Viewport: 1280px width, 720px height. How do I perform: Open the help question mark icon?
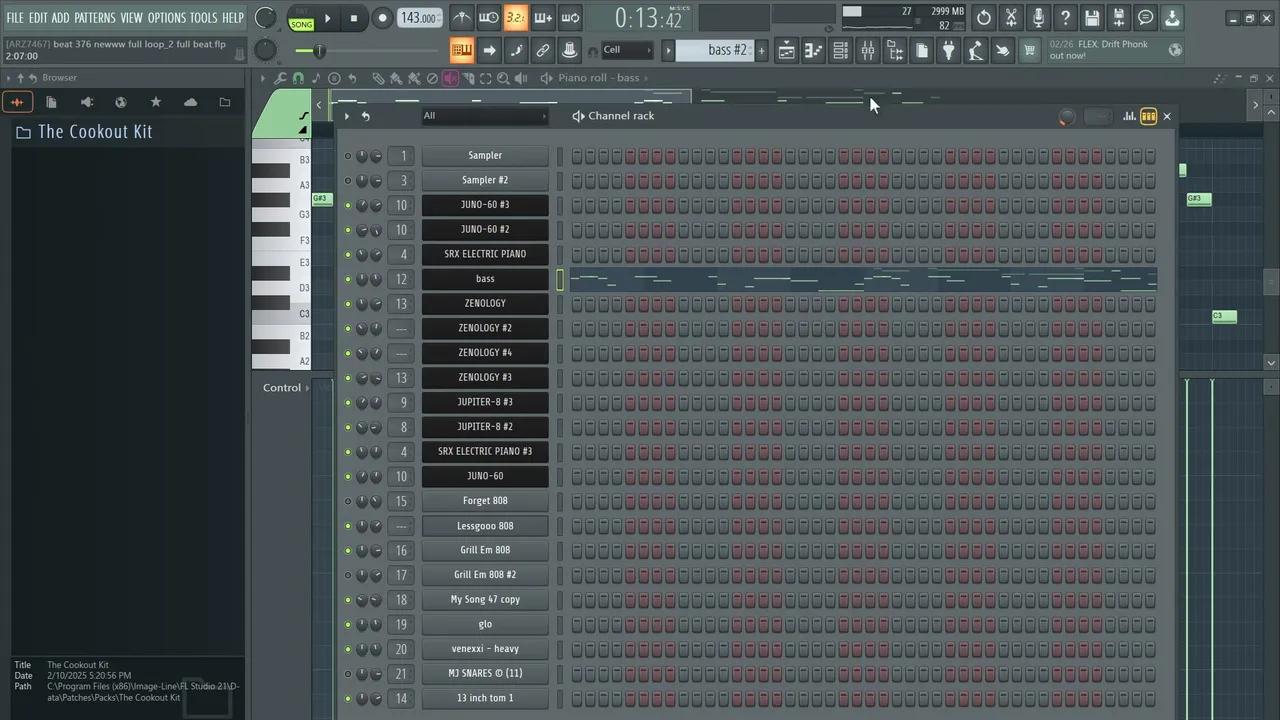[1065, 18]
